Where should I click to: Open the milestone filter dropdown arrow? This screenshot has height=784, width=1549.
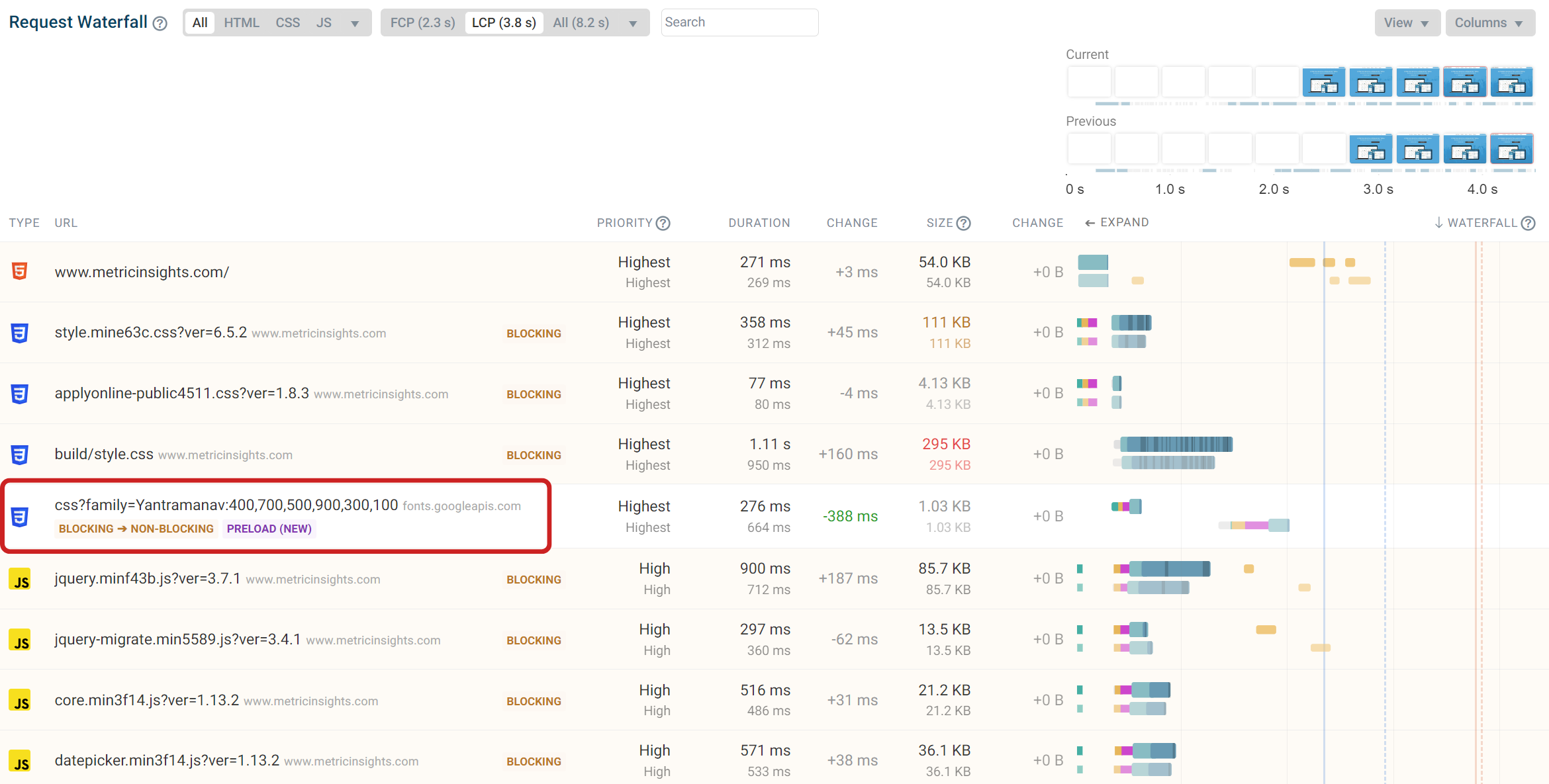(633, 24)
